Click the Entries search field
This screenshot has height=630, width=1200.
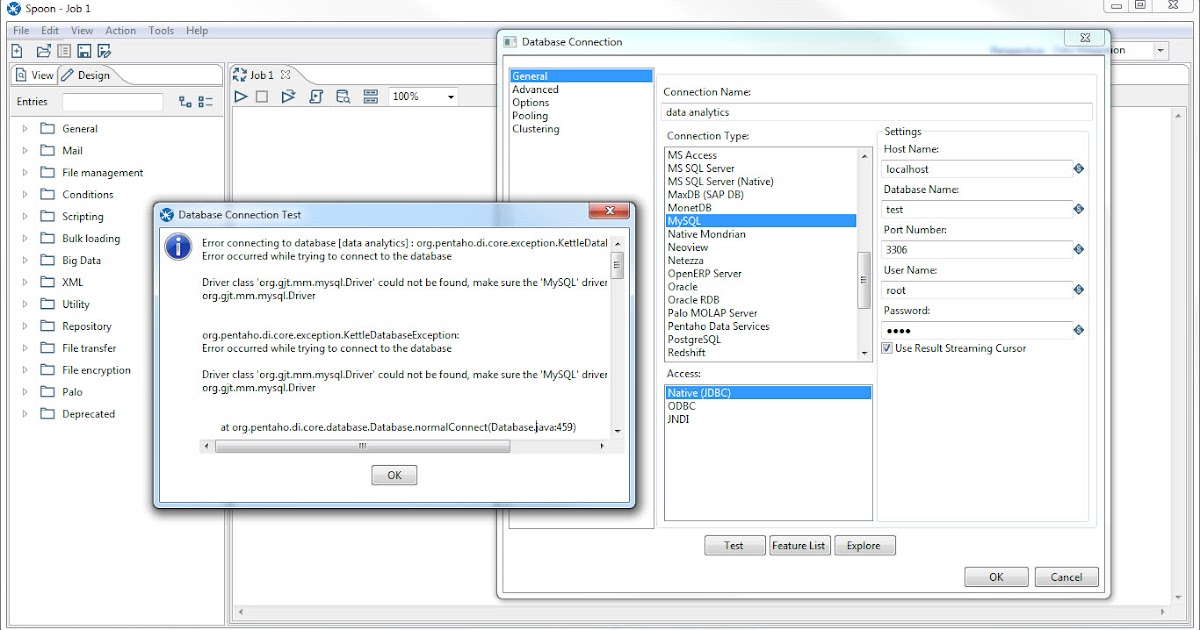coord(112,102)
